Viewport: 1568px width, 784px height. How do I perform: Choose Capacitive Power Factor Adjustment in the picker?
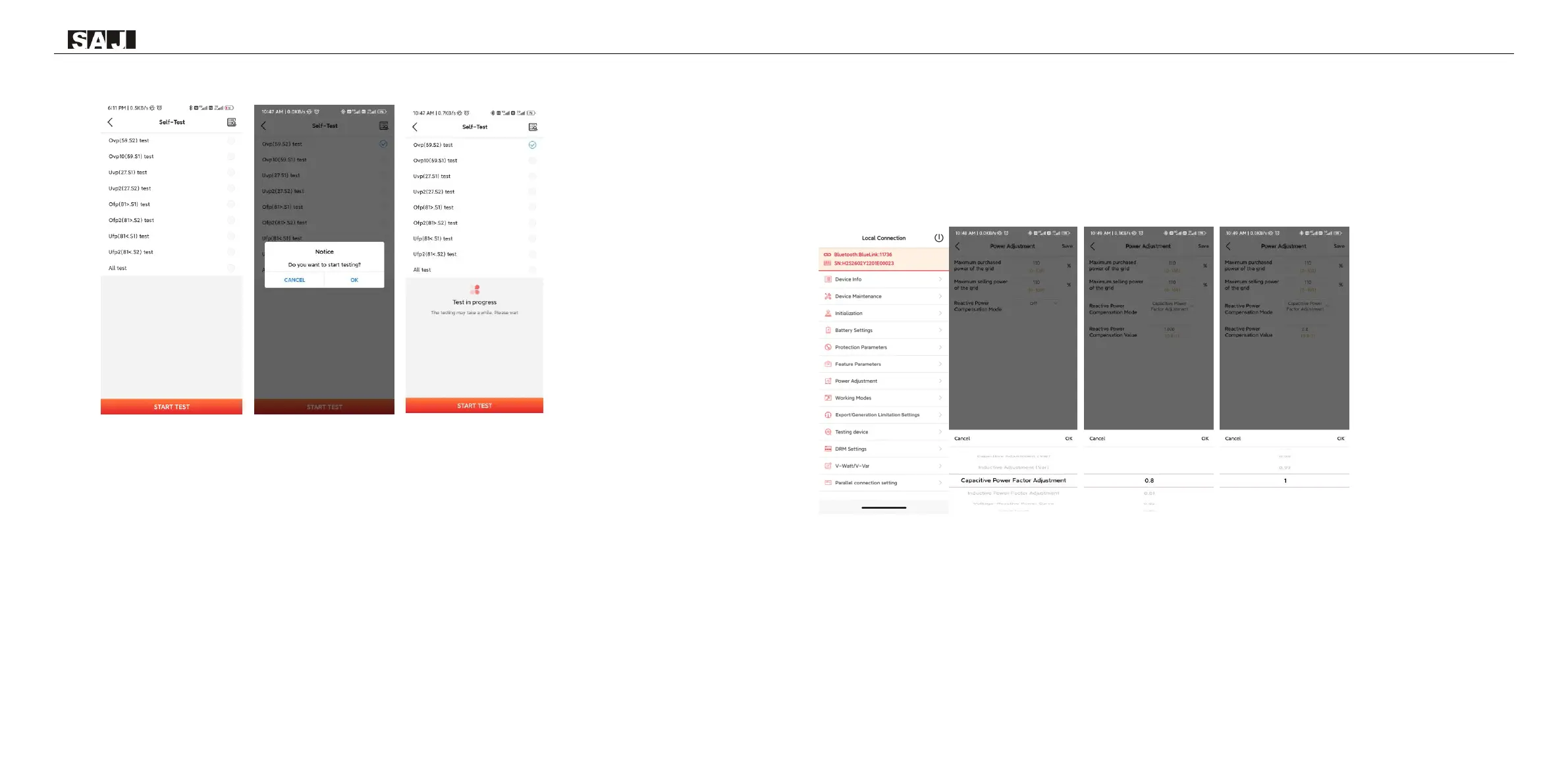[x=1013, y=480]
